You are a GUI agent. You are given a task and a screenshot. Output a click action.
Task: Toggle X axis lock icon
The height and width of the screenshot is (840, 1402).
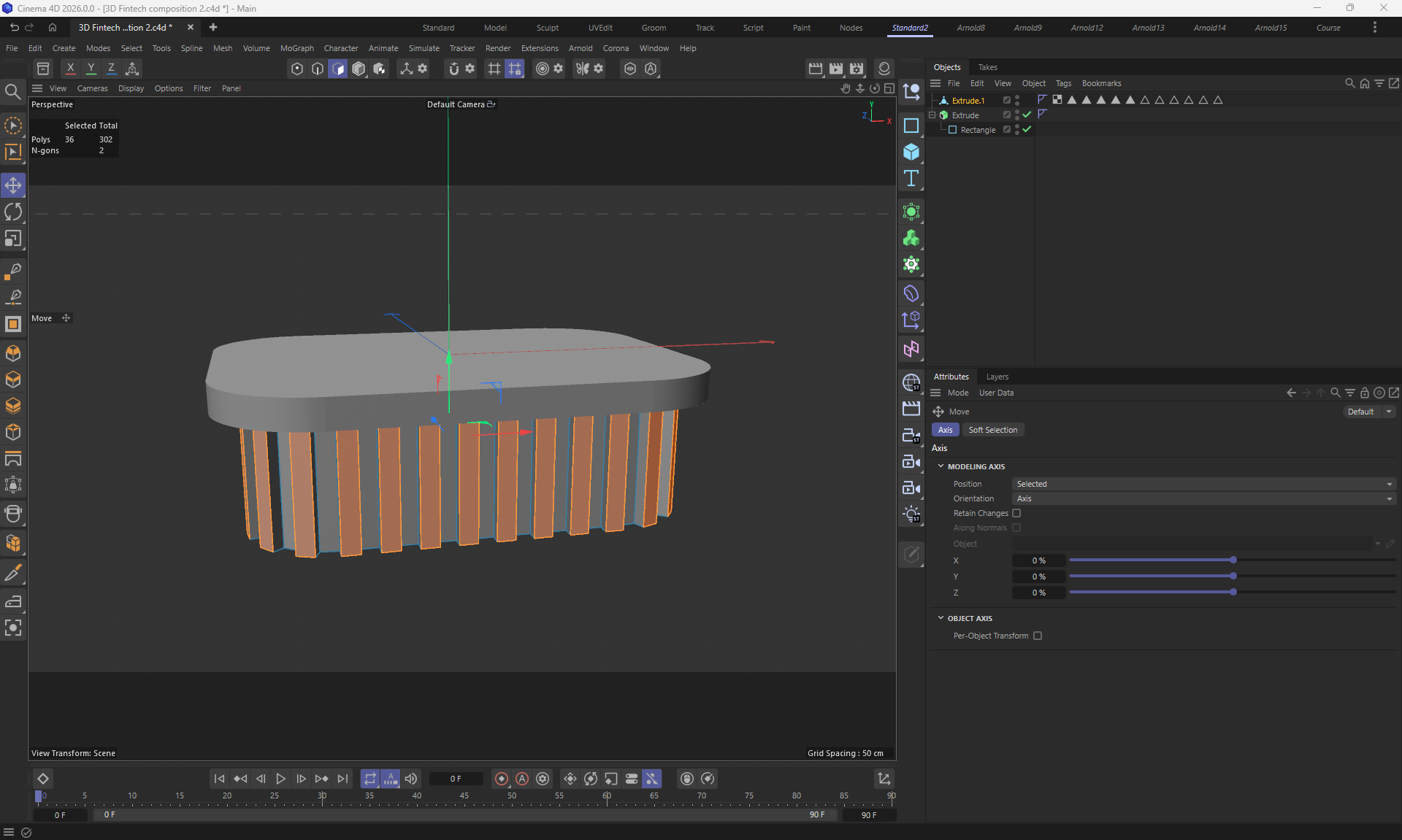click(x=70, y=68)
